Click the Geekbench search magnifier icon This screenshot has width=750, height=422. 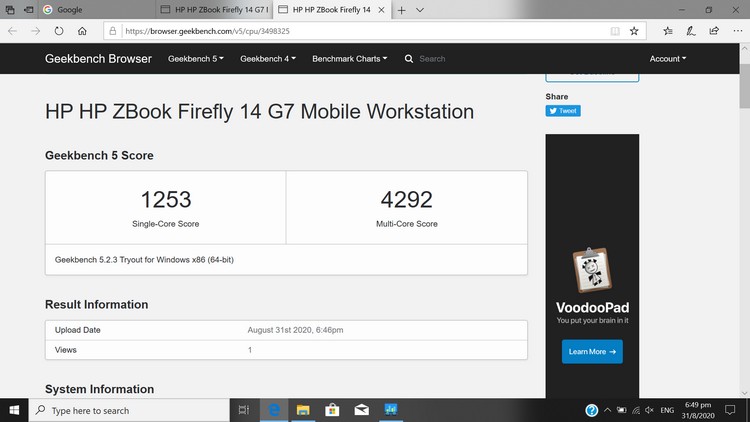coord(409,59)
